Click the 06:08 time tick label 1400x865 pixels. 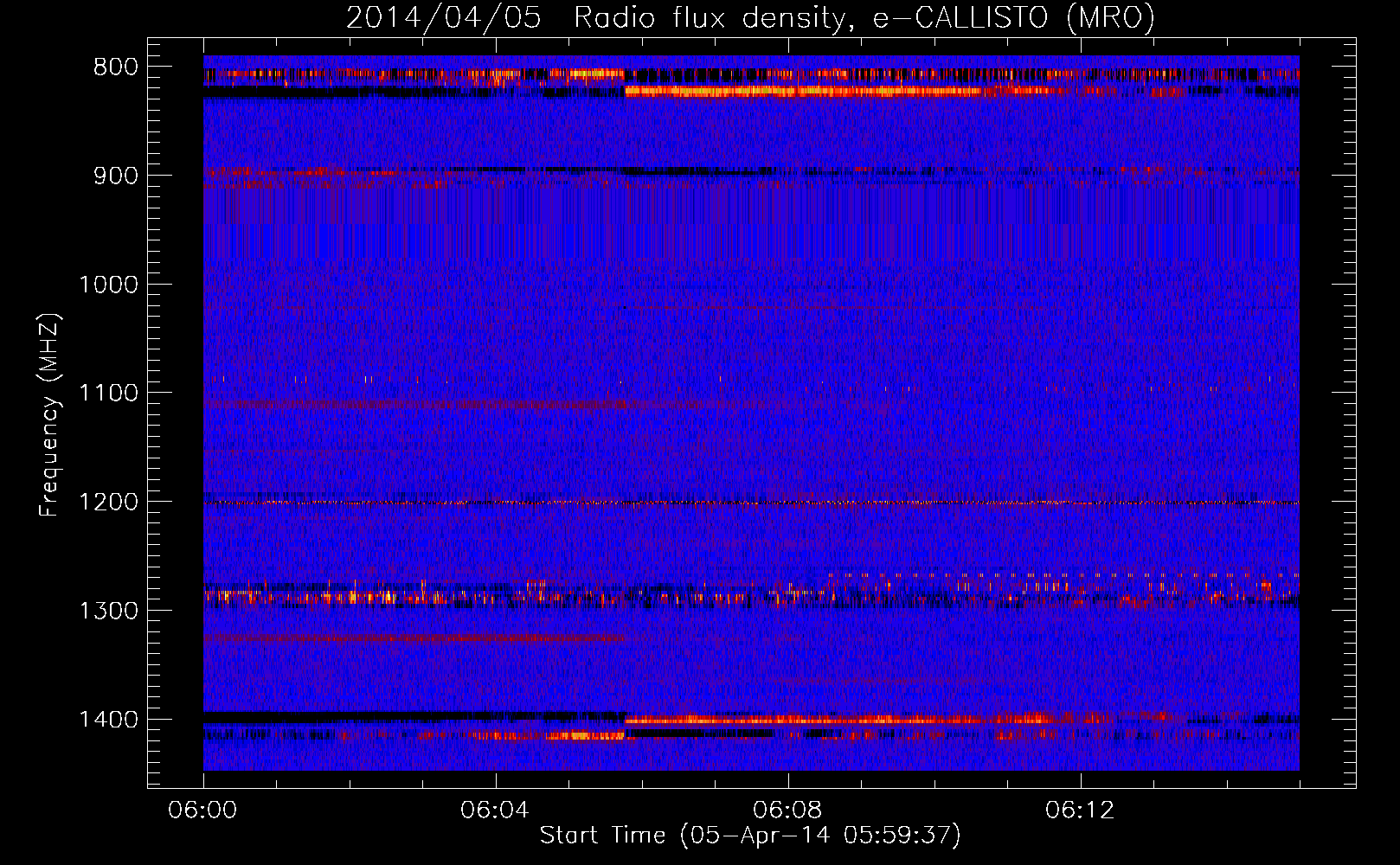point(787,811)
